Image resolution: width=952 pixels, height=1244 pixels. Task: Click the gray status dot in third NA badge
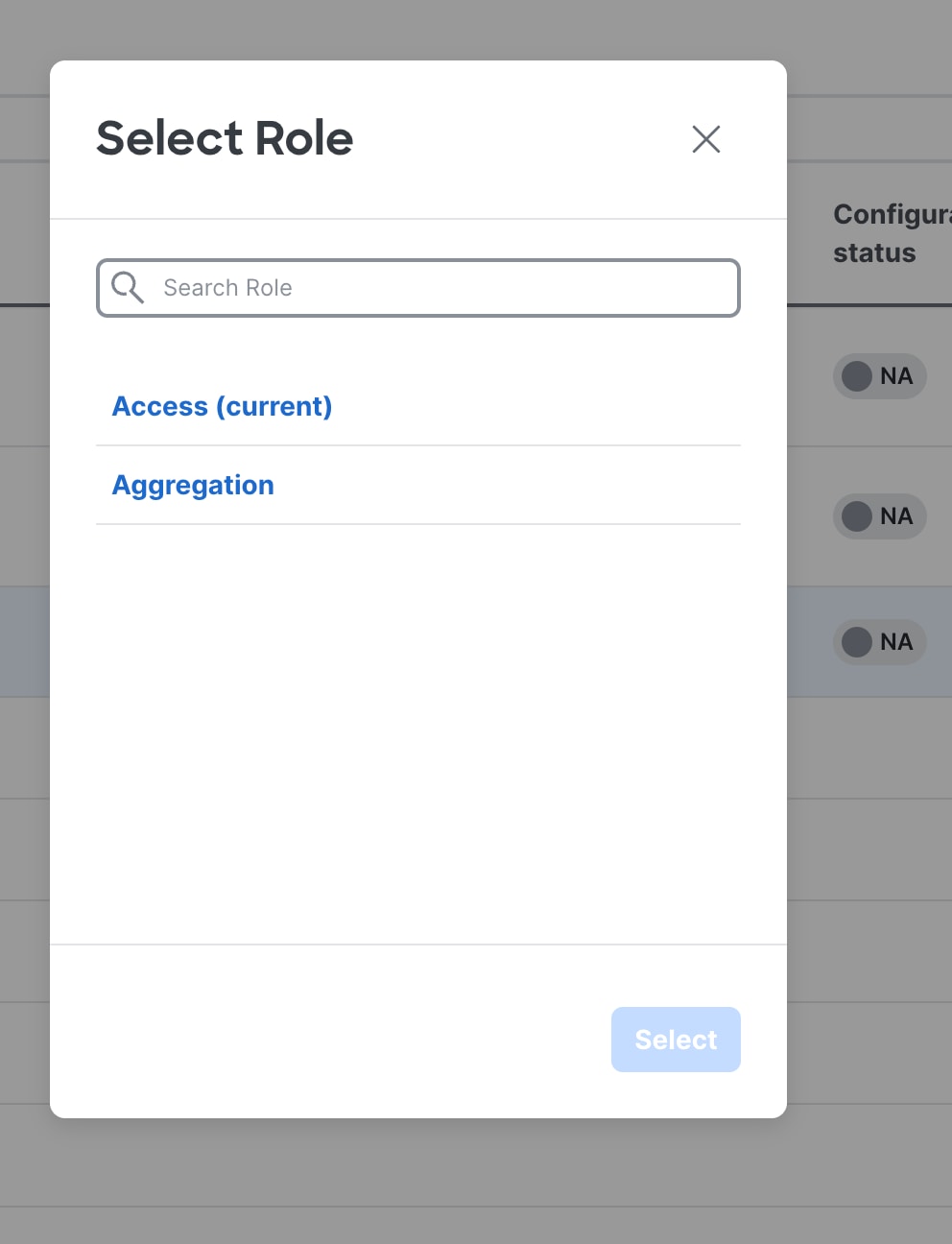[857, 642]
